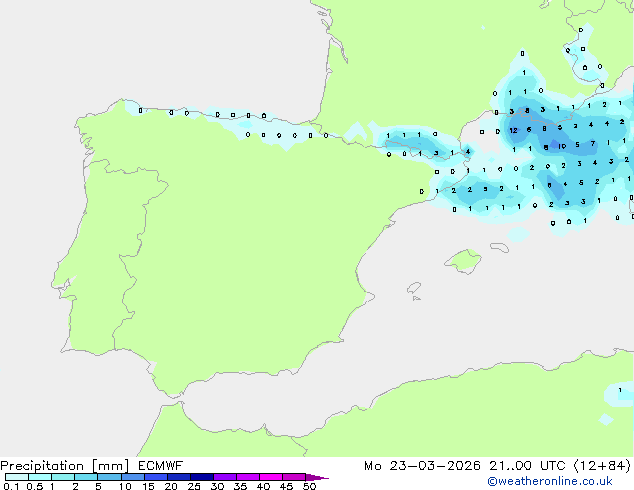Select the 30–35 mm legend swatch
This screenshot has width=634, height=490.
tap(224, 477)
